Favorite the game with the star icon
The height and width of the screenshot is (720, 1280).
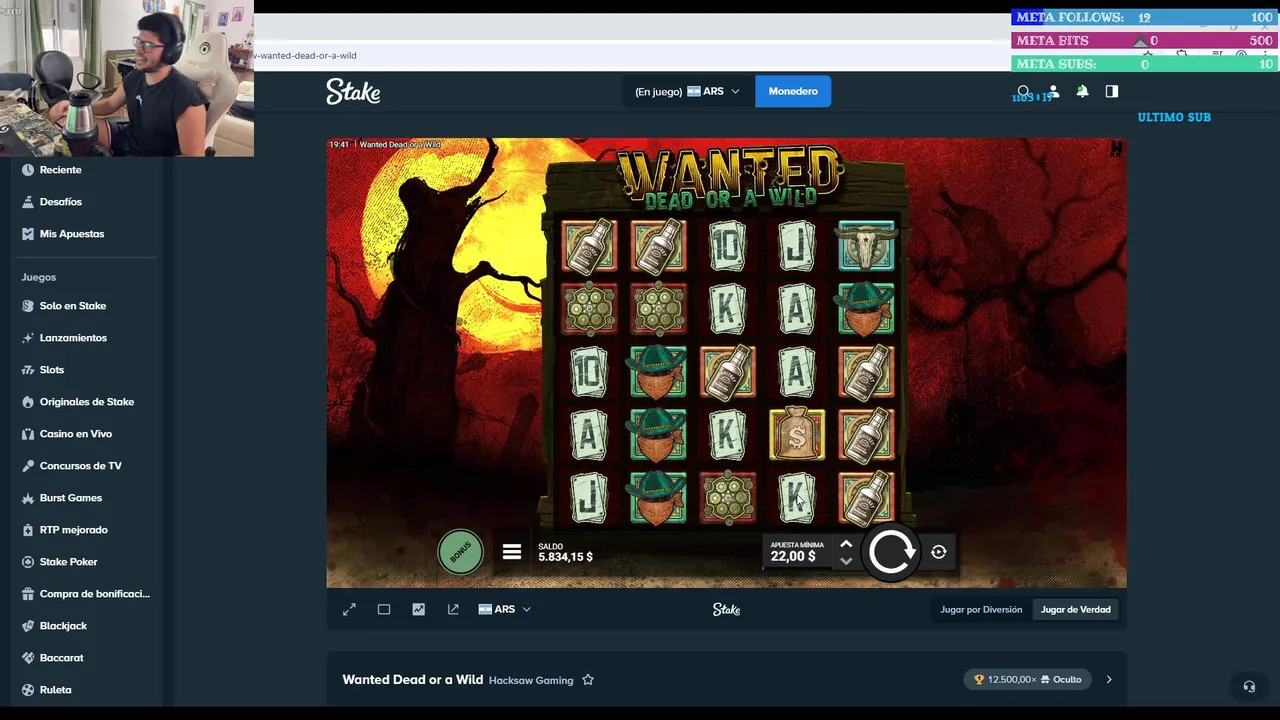pos(588,680)
